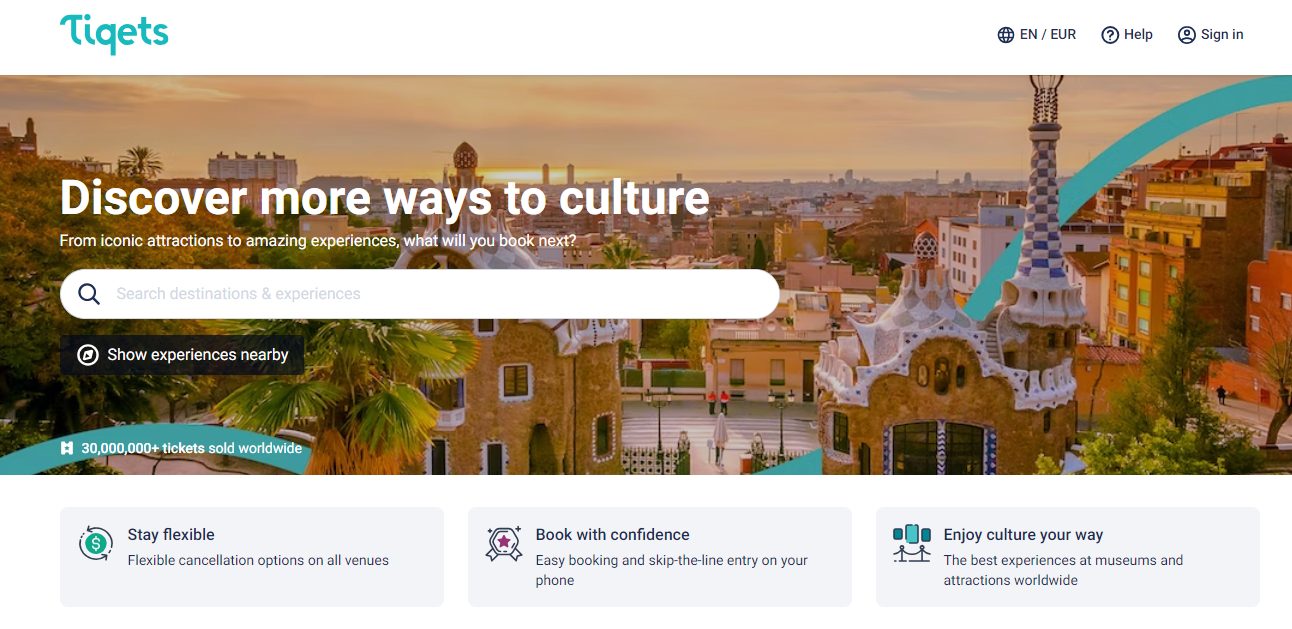
Task: Click the Stay flexible heading
Action: pyautogui.click(x=171, y=535)
